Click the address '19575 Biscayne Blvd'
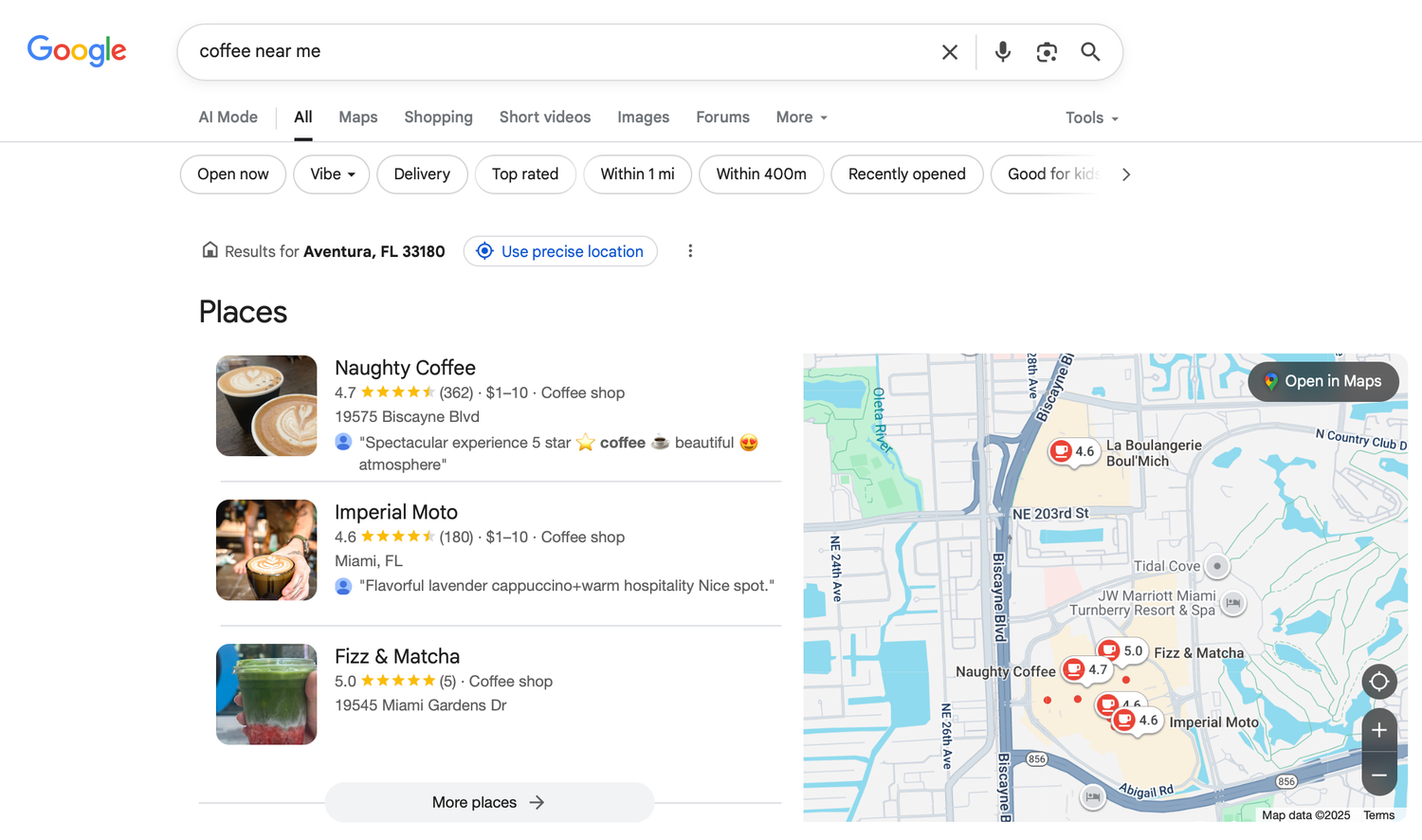This screenshot has width=1422, height=840. (407, 416)
